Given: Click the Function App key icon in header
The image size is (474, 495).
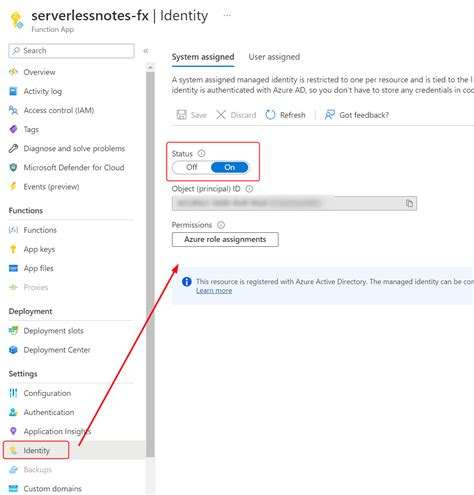Looking at the screenshot, I should point(17,20).
